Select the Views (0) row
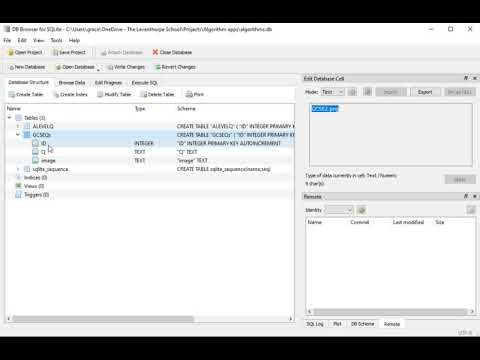 (x=150, y=186)
